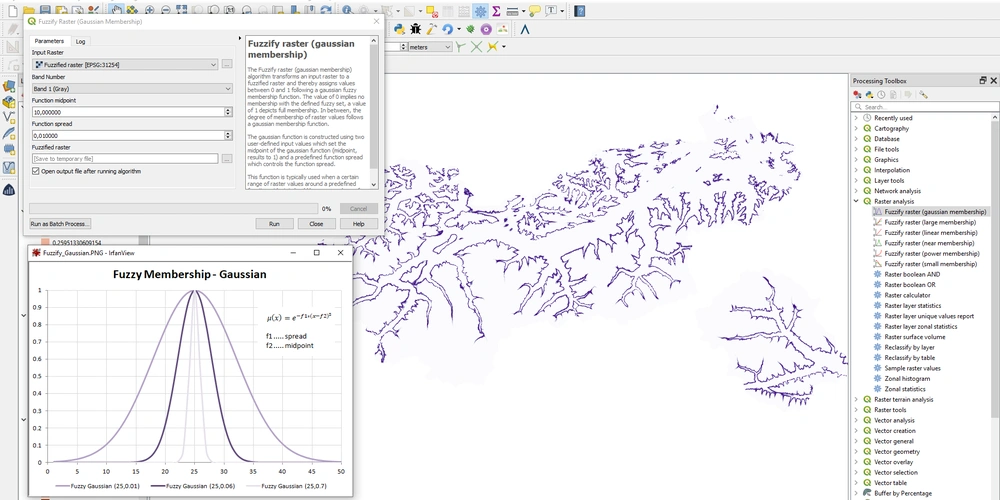Select Fuzzify raster (large membership)

[930, 222]
